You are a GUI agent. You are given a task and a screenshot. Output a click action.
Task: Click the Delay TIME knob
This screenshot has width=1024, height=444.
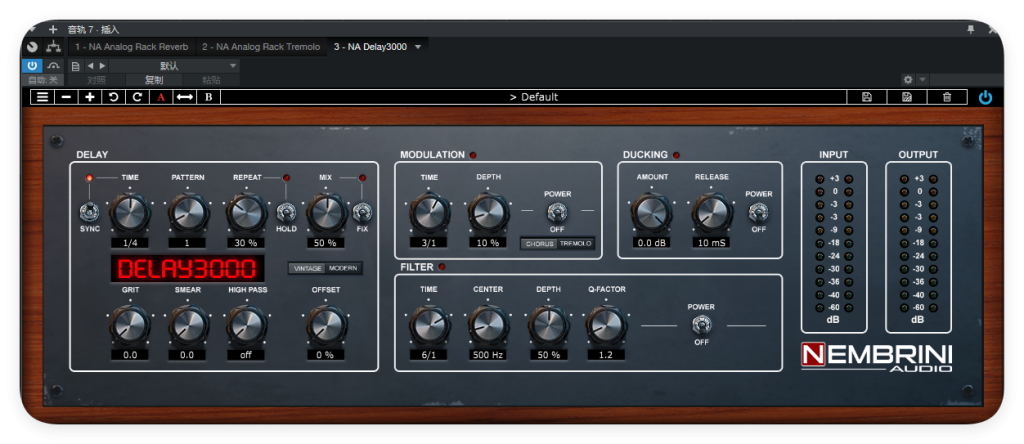(x=130, y=212)
